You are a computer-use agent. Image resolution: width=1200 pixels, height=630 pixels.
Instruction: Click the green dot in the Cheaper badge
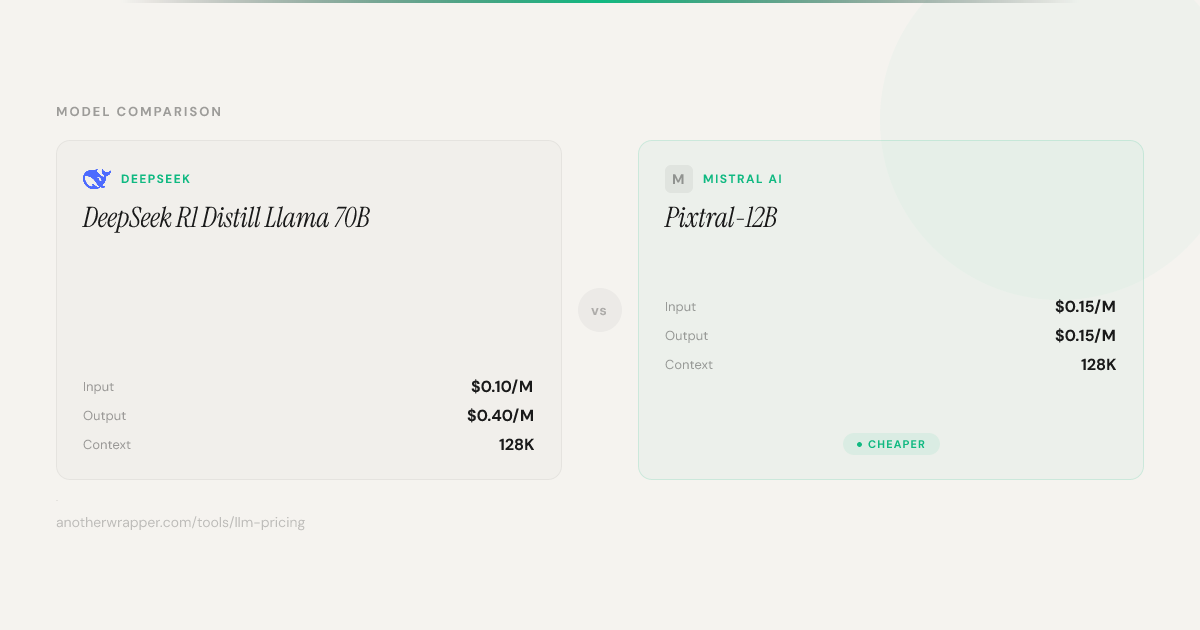[859, 444]
